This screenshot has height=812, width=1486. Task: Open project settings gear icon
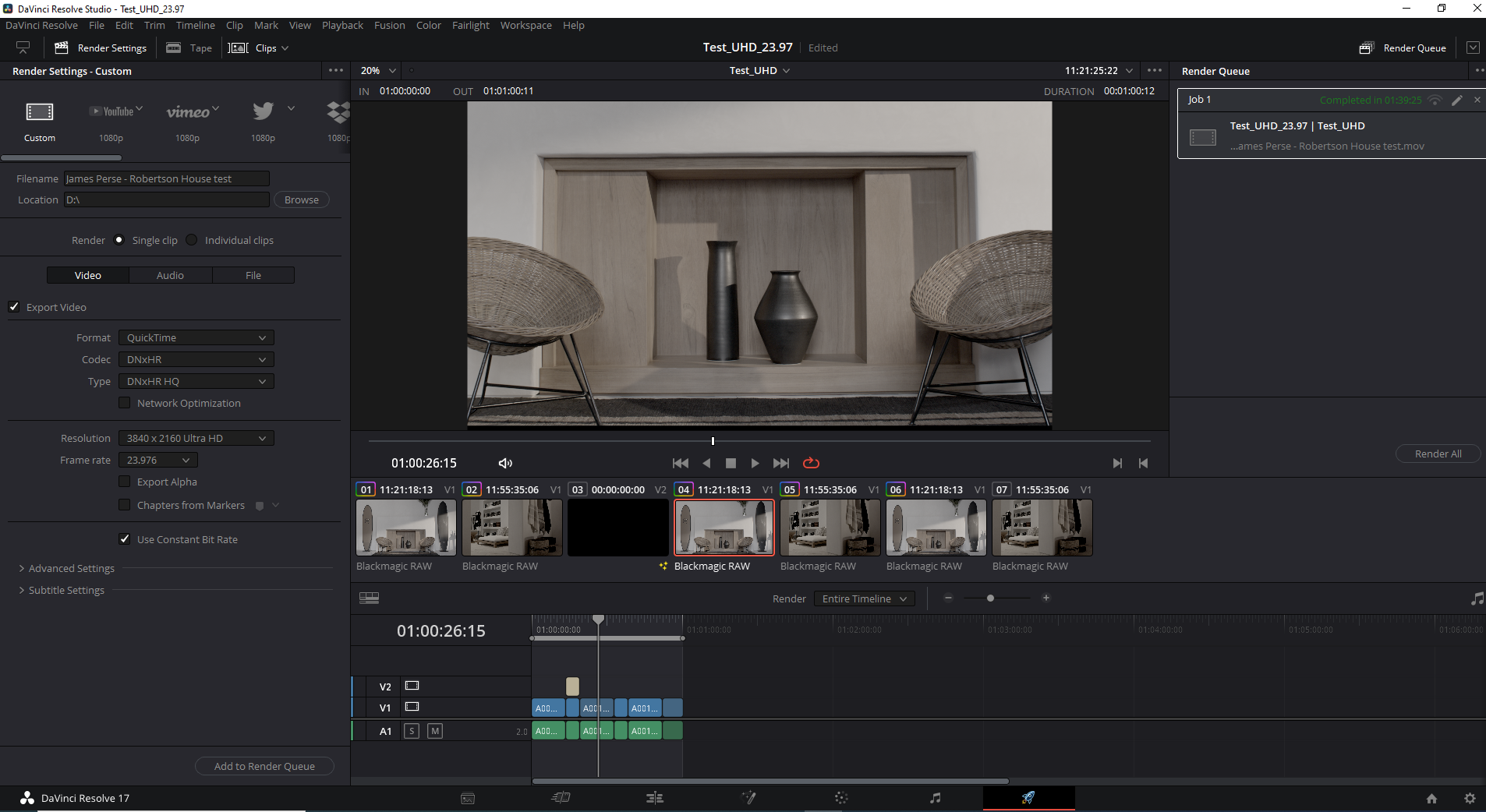[x=1470, y=799]
